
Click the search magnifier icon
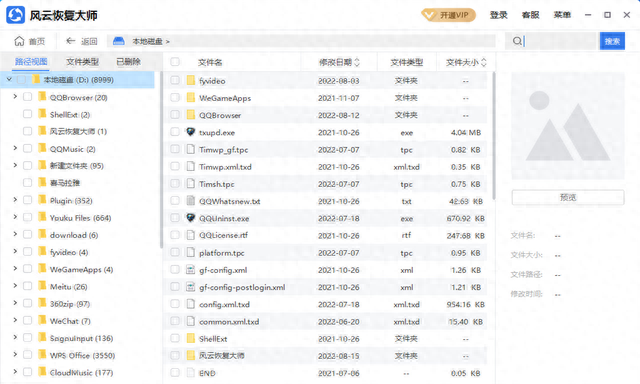[517, 41]
